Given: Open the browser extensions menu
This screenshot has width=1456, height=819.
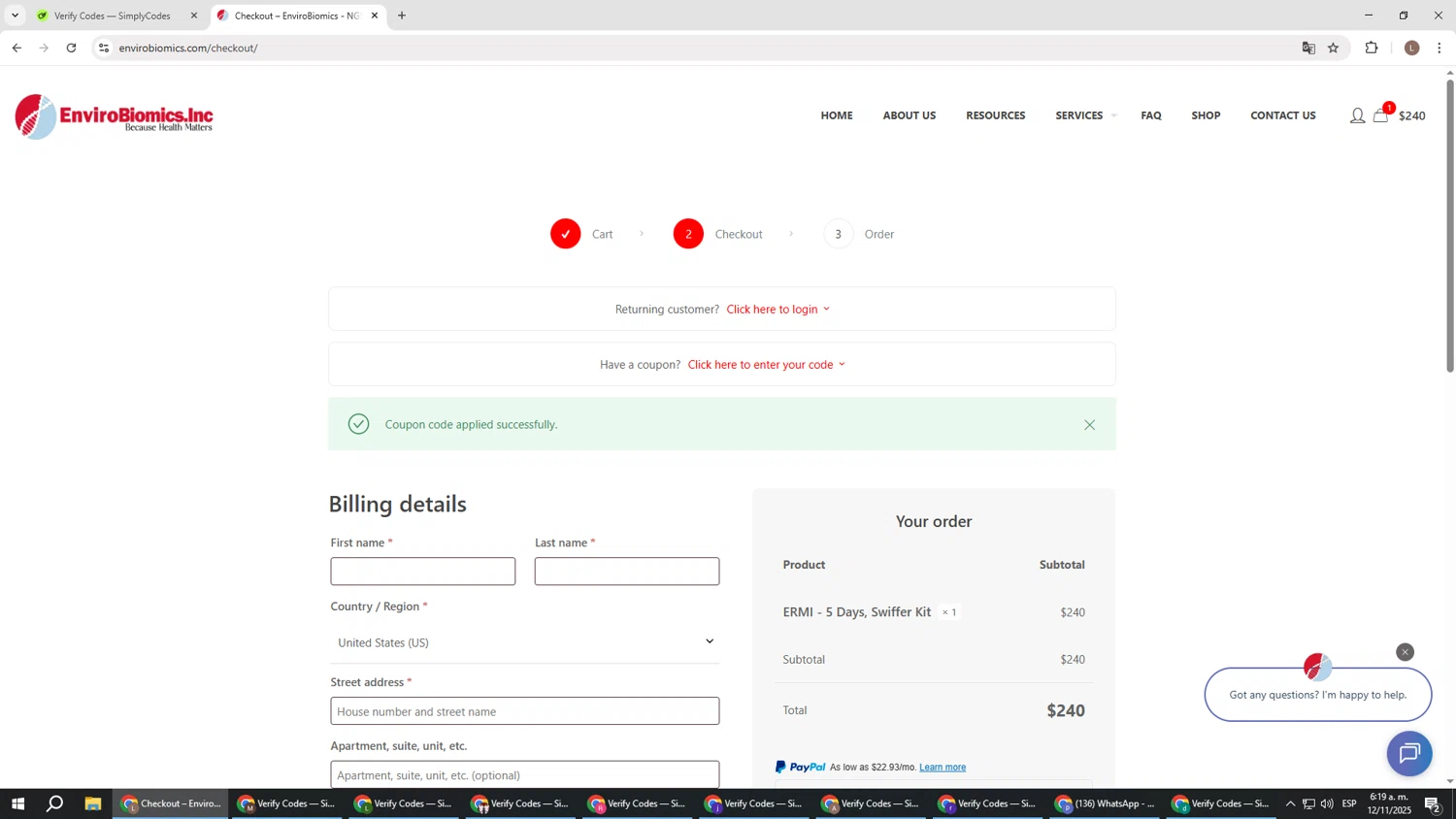Looking at the screenshot, I should [x=1372, y=48].
